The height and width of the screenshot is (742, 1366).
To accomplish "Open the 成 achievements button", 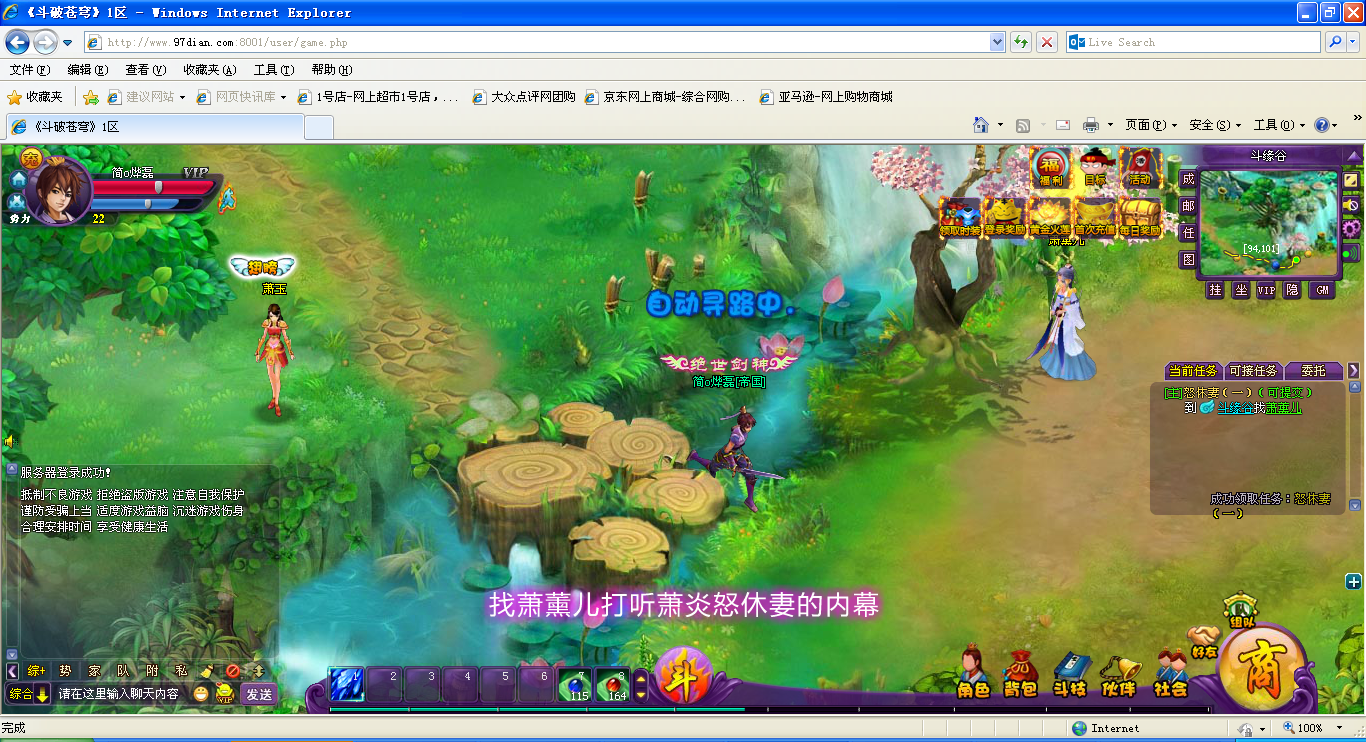I will pyautogui.click(x=1188, y=179).
